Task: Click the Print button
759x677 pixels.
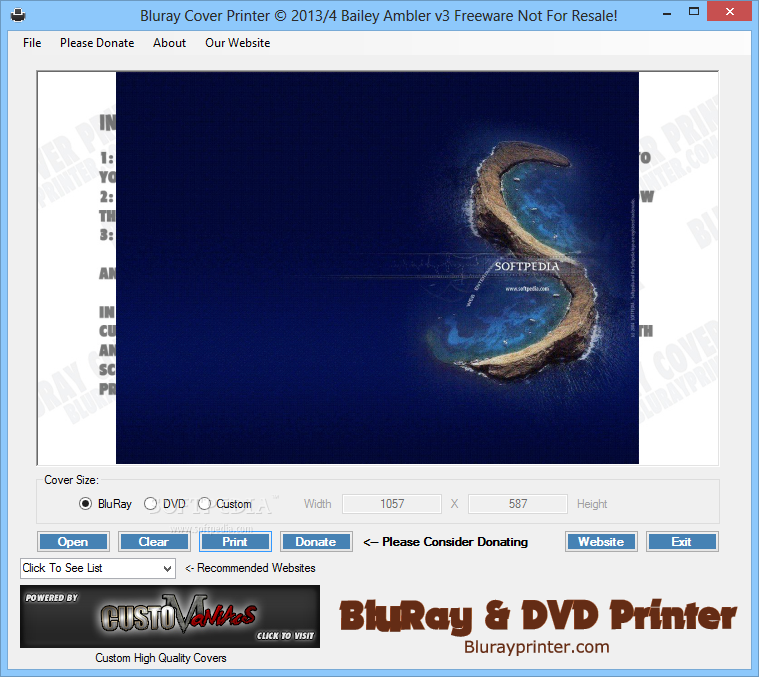Action: click(x=235, y=542)
